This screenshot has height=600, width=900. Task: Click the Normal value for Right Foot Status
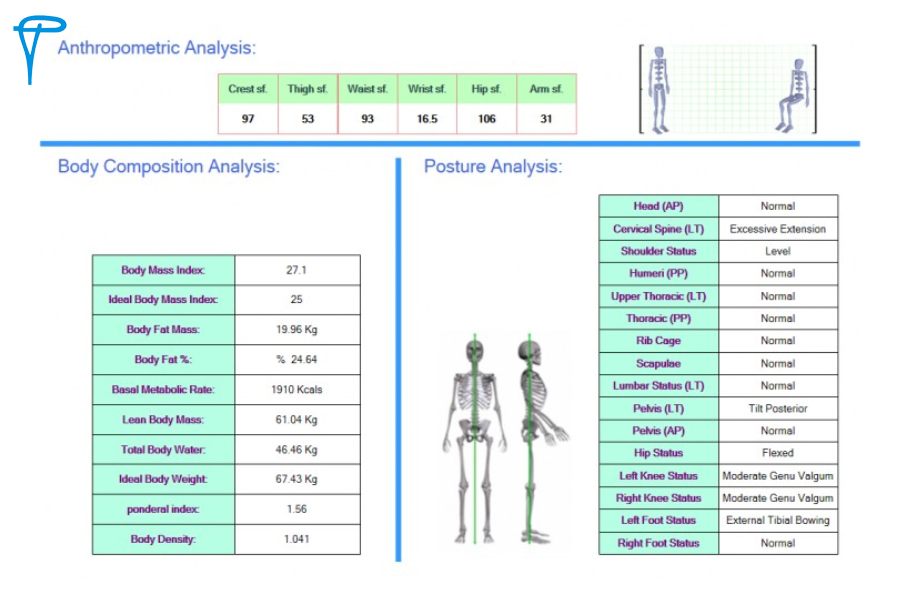point(778,543)
